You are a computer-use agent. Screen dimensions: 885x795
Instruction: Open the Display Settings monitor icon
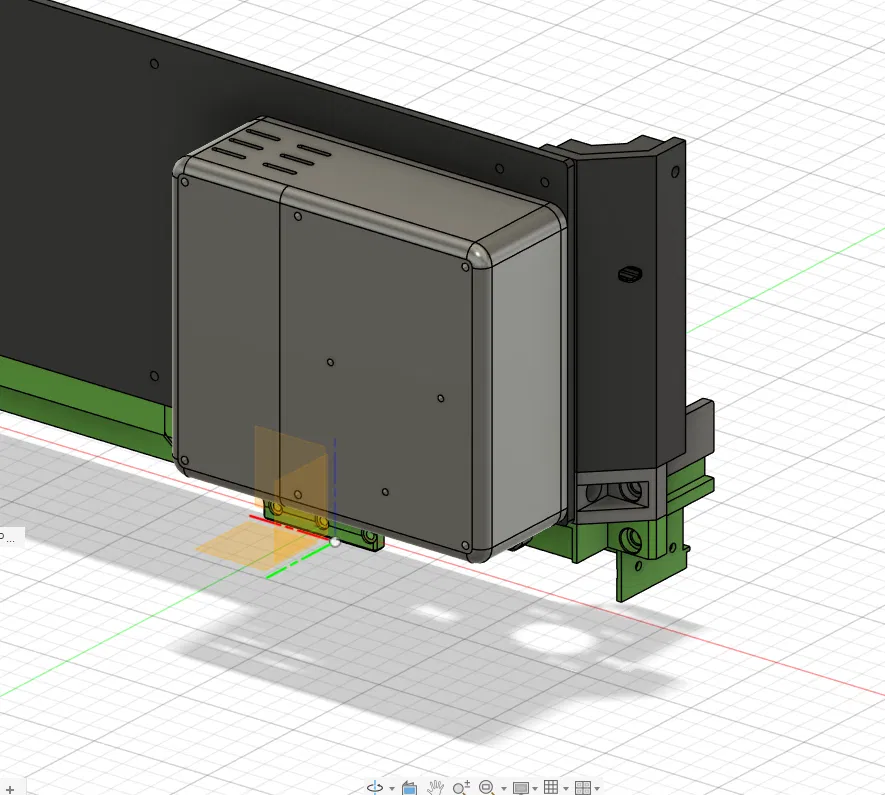521,788
